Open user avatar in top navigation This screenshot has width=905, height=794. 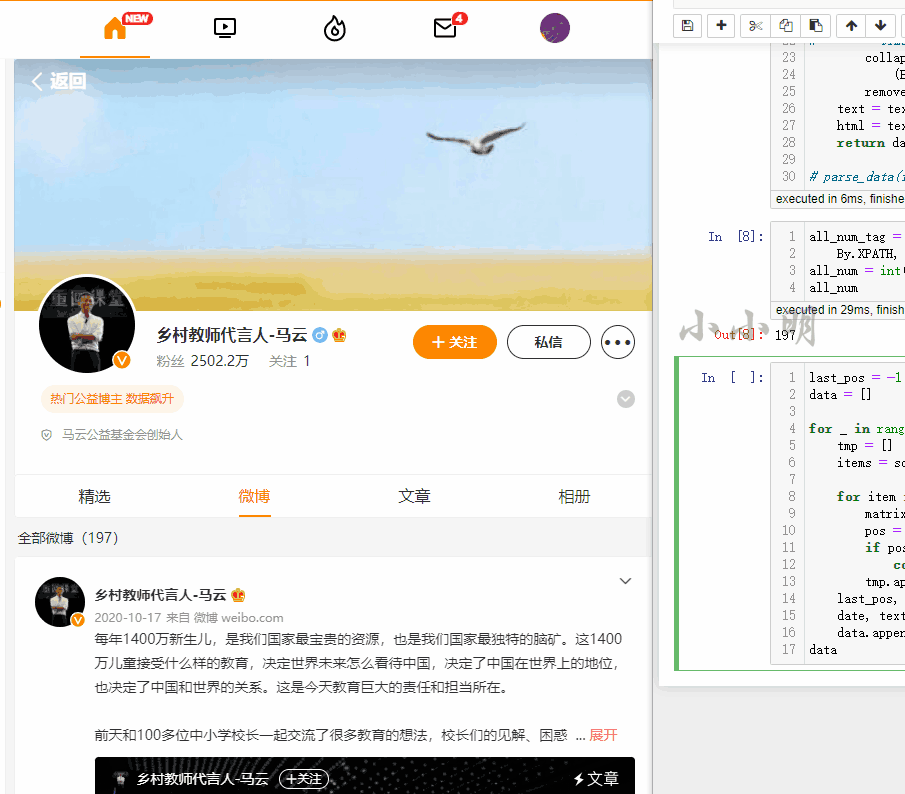pyautogui.click(x=555, y=28)
